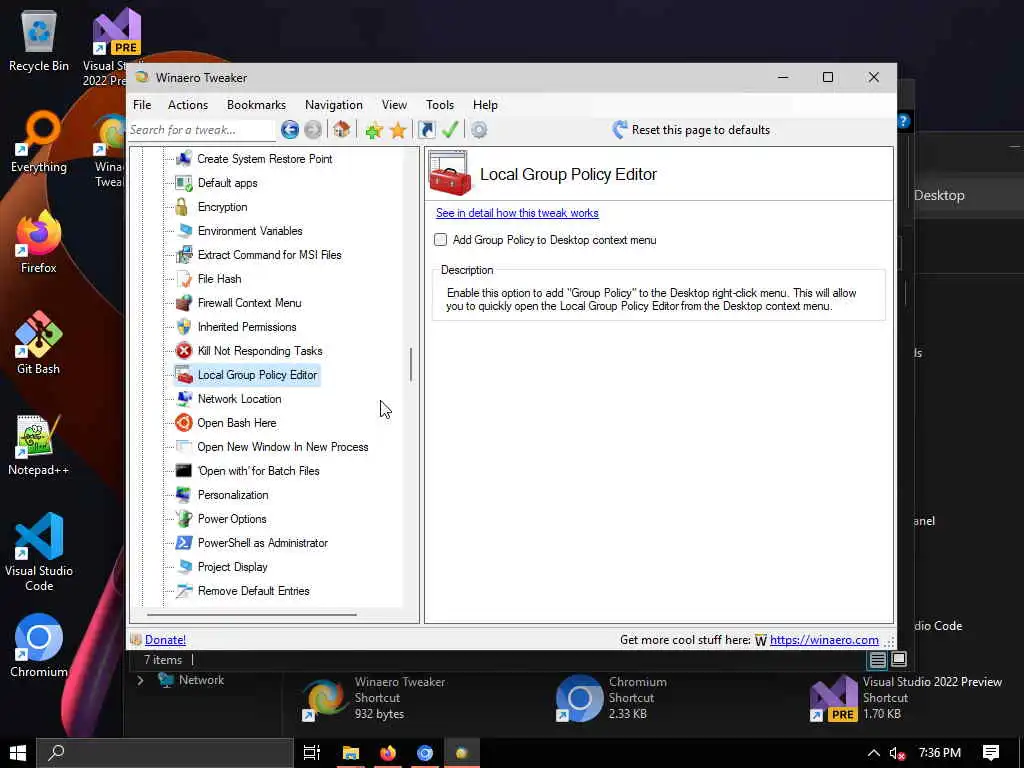Select Personalization in the tree
Image resolution: width=1024 pixels, height=768 pixels.
click(x=233, y=495)
